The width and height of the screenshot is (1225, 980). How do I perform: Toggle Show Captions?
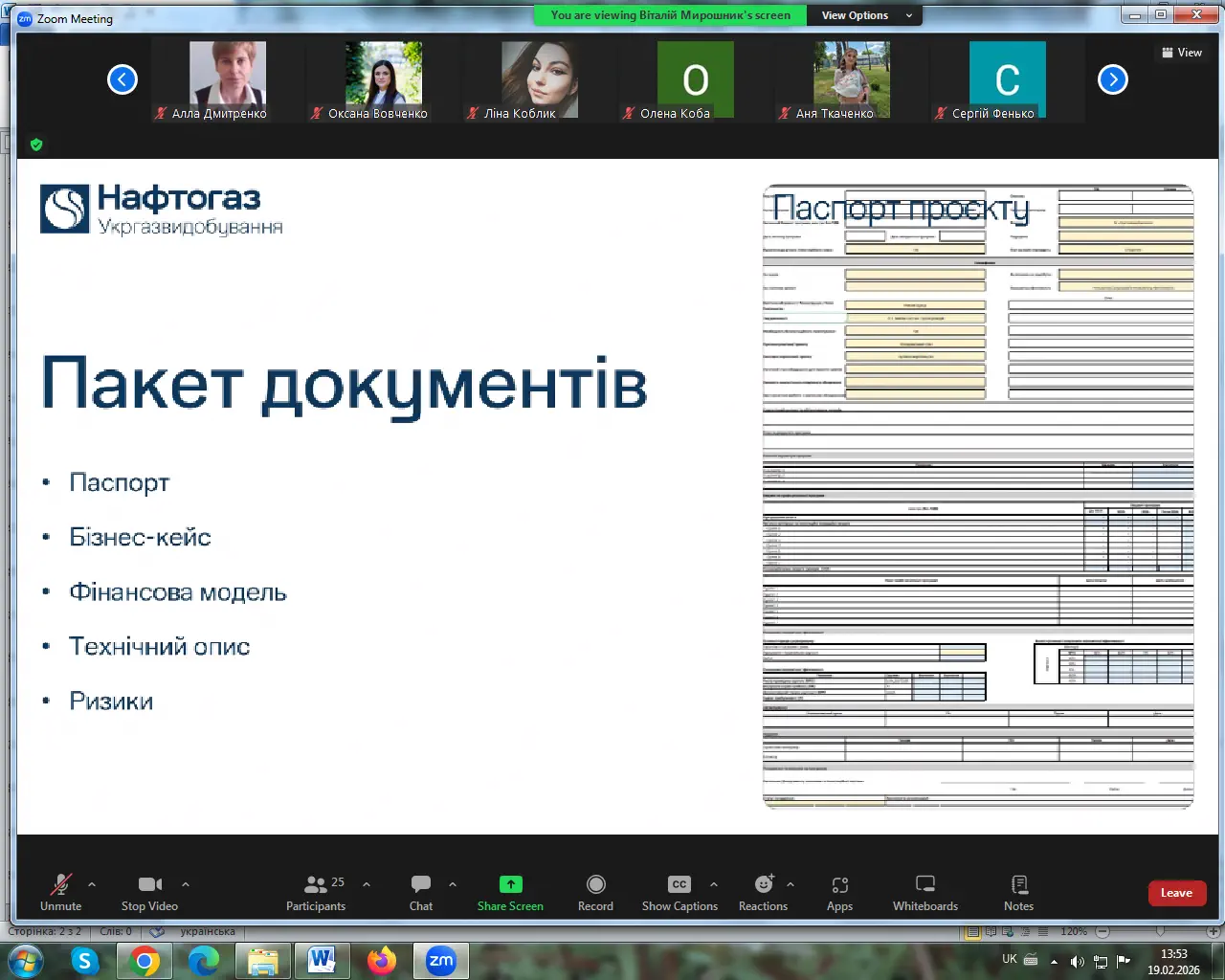click(679, 892)
